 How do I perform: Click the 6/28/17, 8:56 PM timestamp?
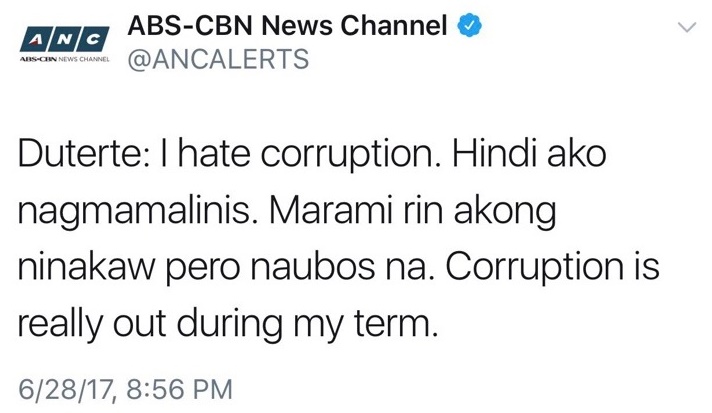pos(126,387)
